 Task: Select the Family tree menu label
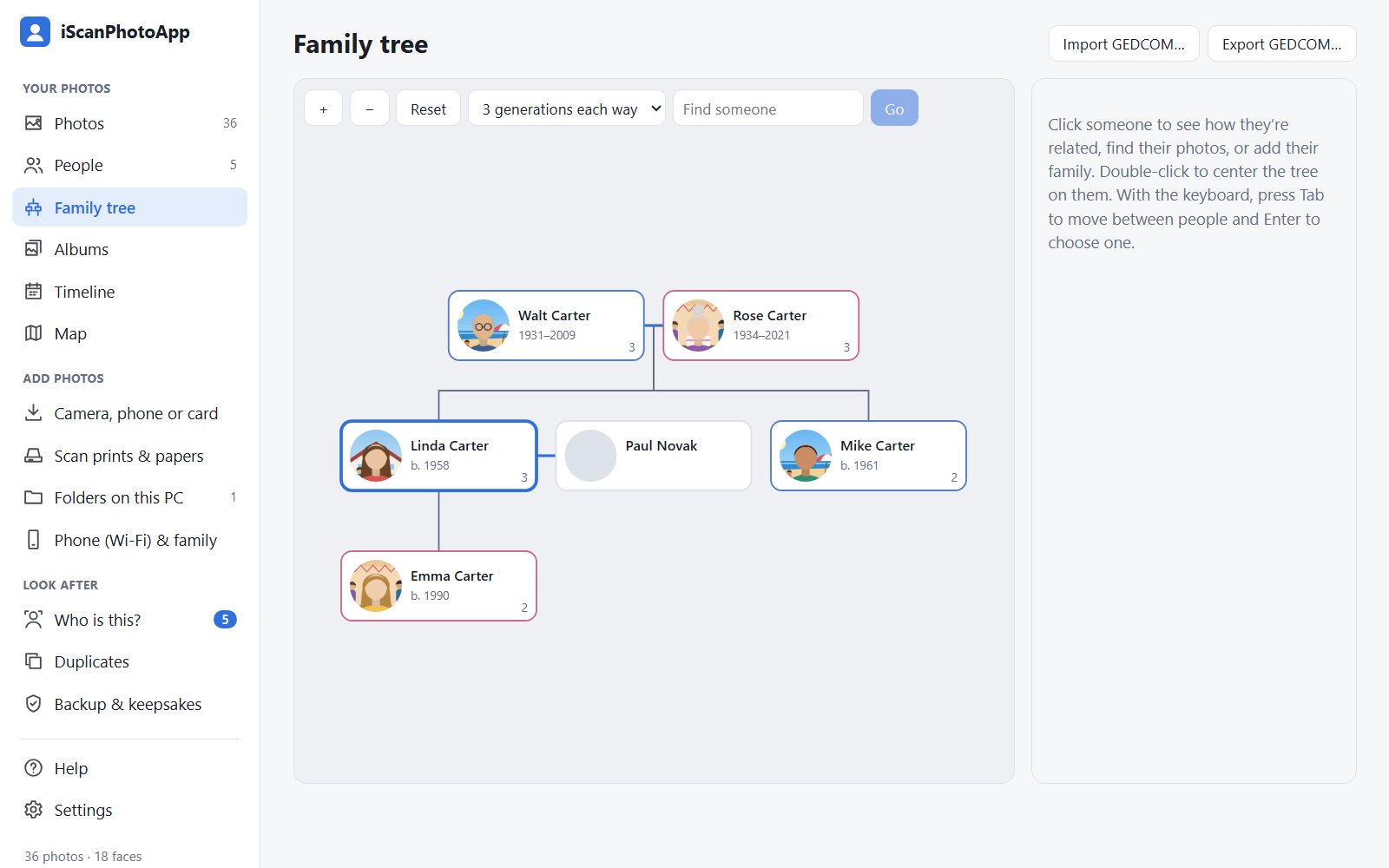coord(95,207)
